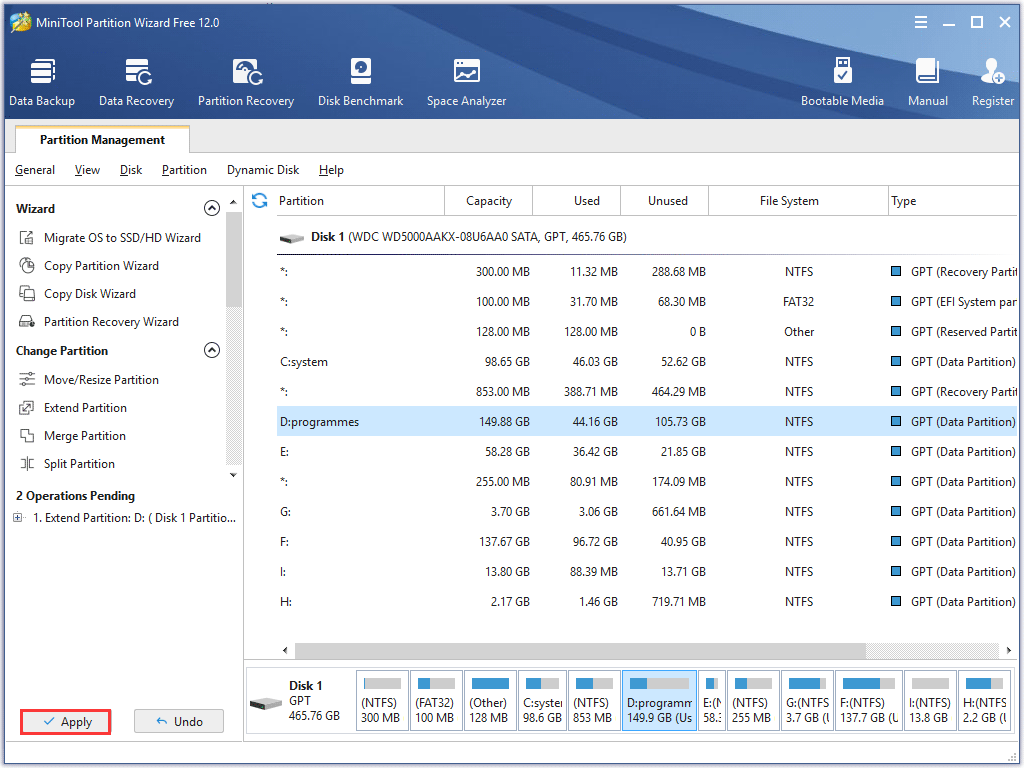
Task: Open the Disk menu
Action: [131, 170]
